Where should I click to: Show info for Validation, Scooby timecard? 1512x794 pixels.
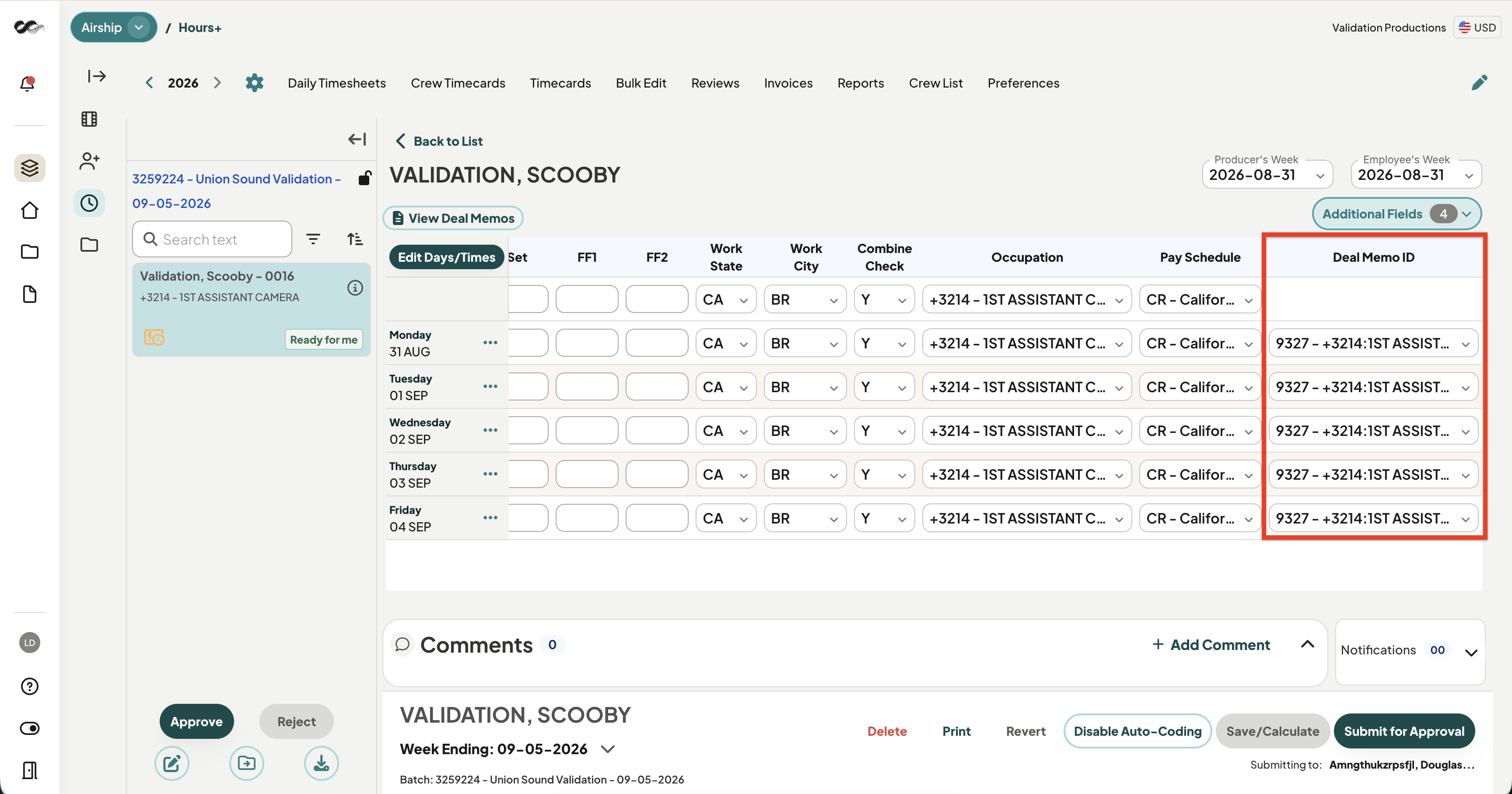[x=355, y=288]
